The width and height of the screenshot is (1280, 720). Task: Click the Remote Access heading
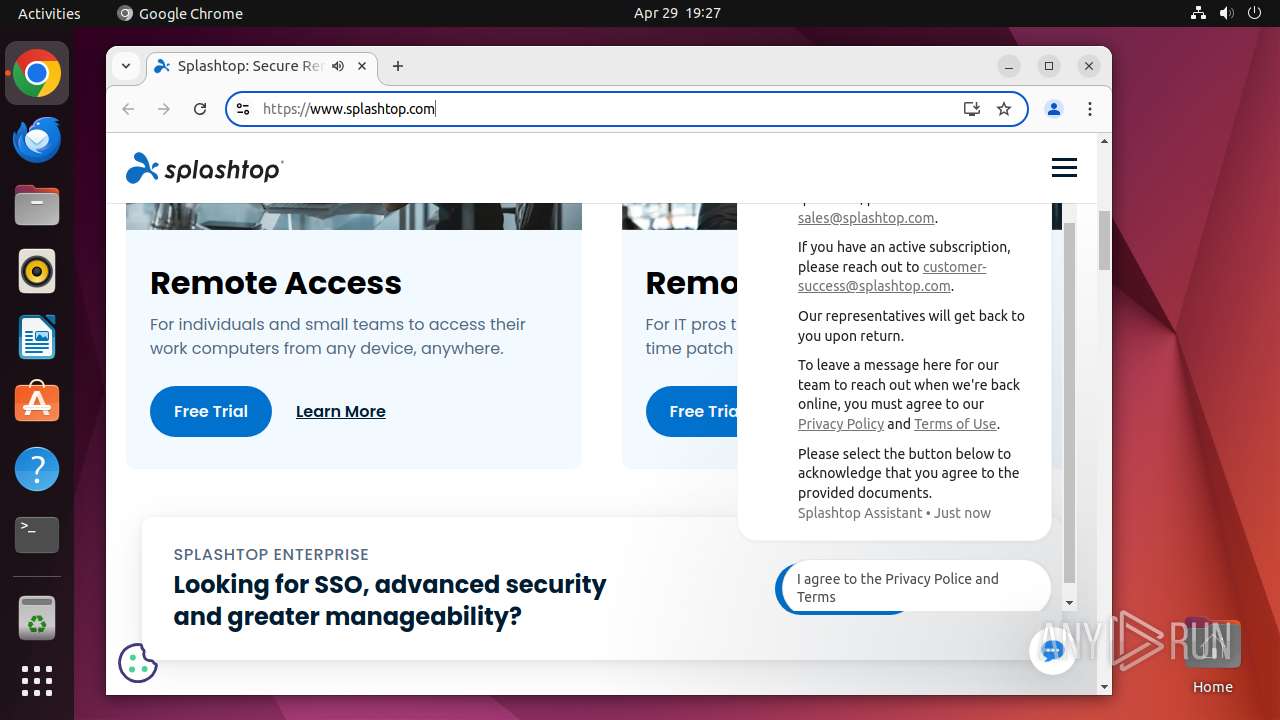276,283
